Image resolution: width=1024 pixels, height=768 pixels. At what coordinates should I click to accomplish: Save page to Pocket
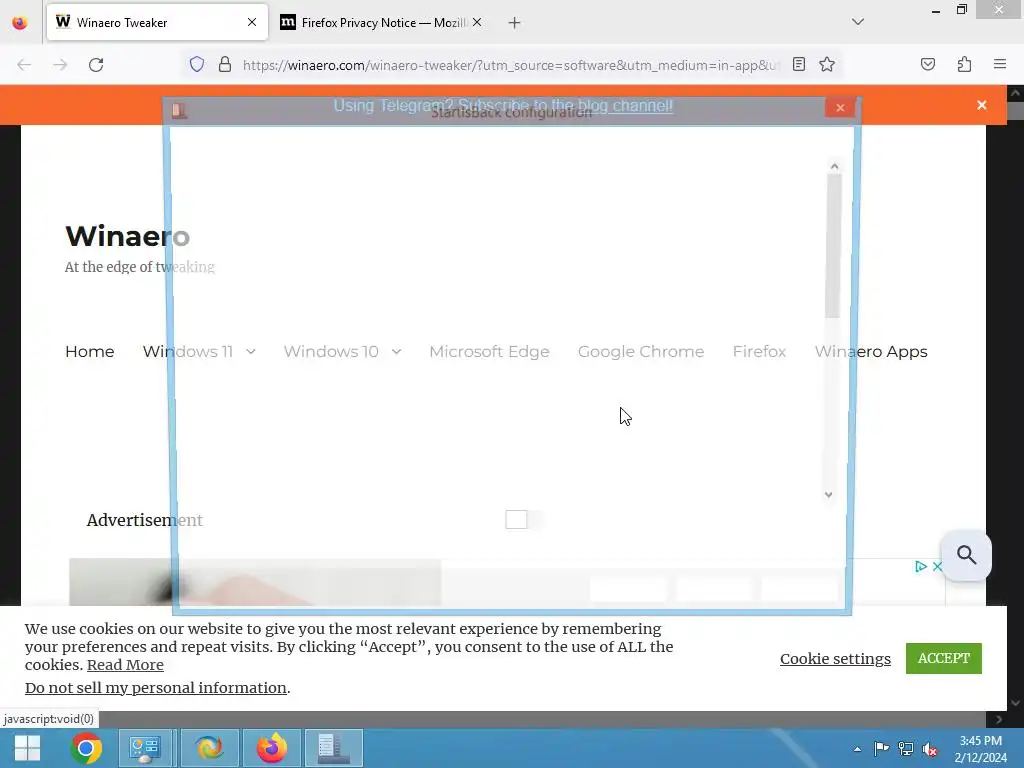[x=928, y=64]
